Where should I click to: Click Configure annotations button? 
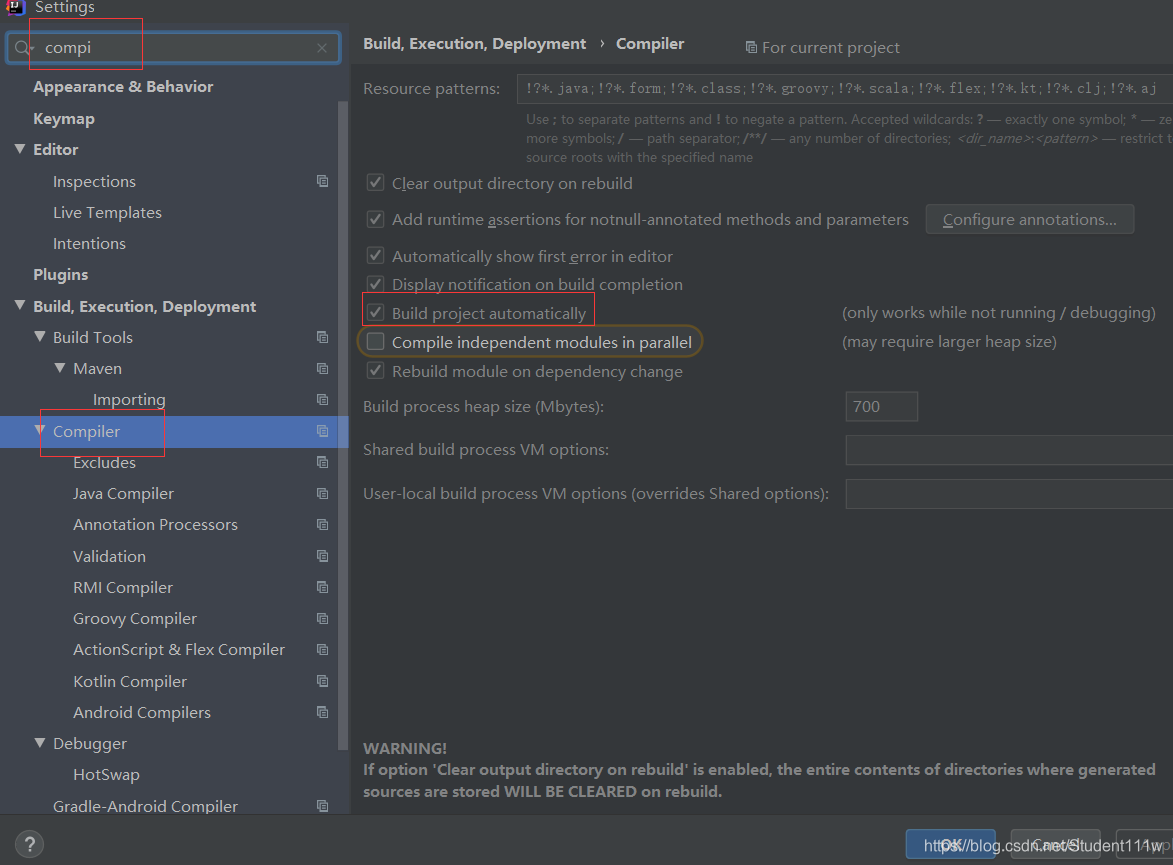click(1029, 219)
